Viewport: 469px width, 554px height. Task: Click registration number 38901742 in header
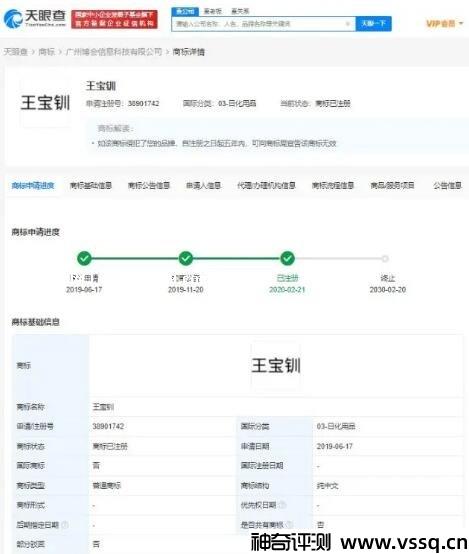click(143, 104)
